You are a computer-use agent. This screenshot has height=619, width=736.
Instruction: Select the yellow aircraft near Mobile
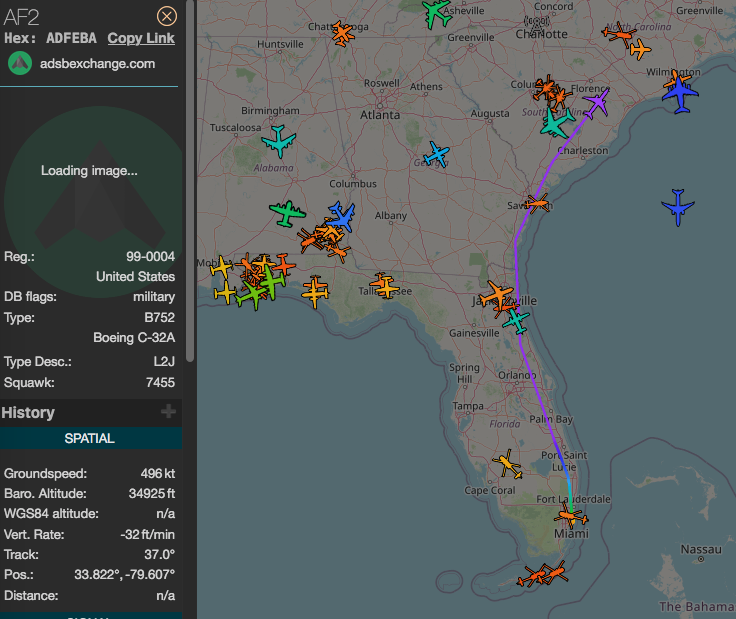click(x=221, y=267)
